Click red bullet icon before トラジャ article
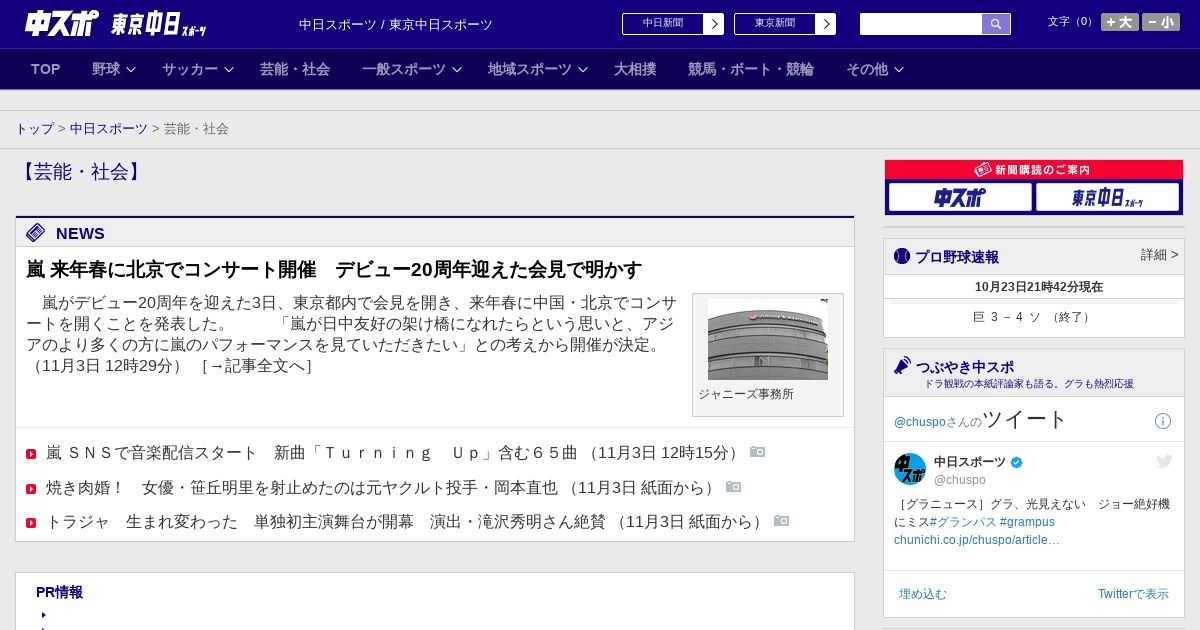Image resolution: width=1200 pixels, height=630 pixels. 31,523
